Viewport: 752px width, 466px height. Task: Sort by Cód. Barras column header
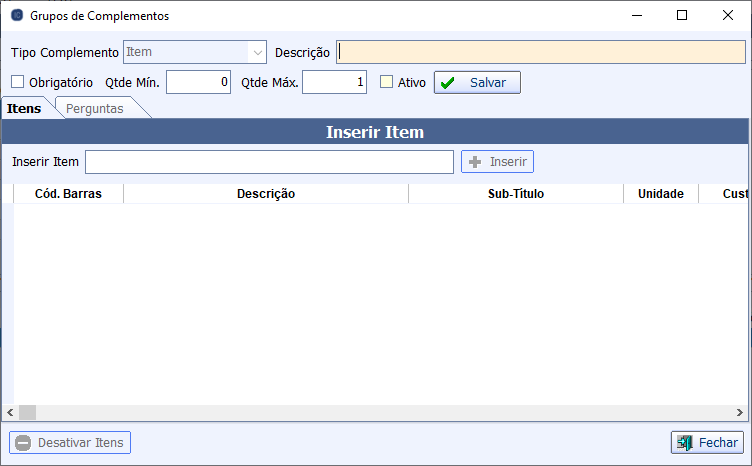coord(67,194)
